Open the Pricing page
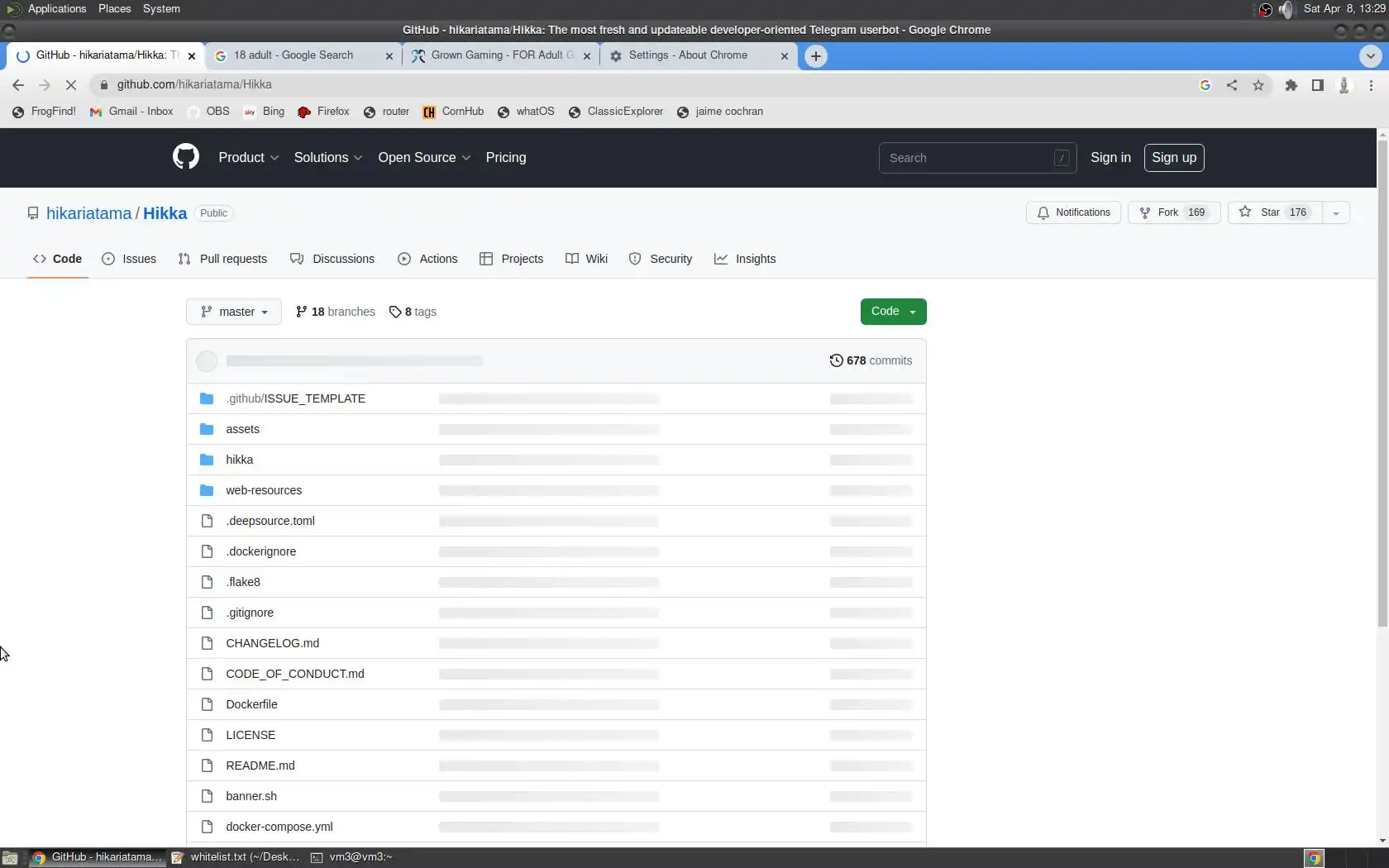This screenshot has width=1389, height=868. click(506, 158)
